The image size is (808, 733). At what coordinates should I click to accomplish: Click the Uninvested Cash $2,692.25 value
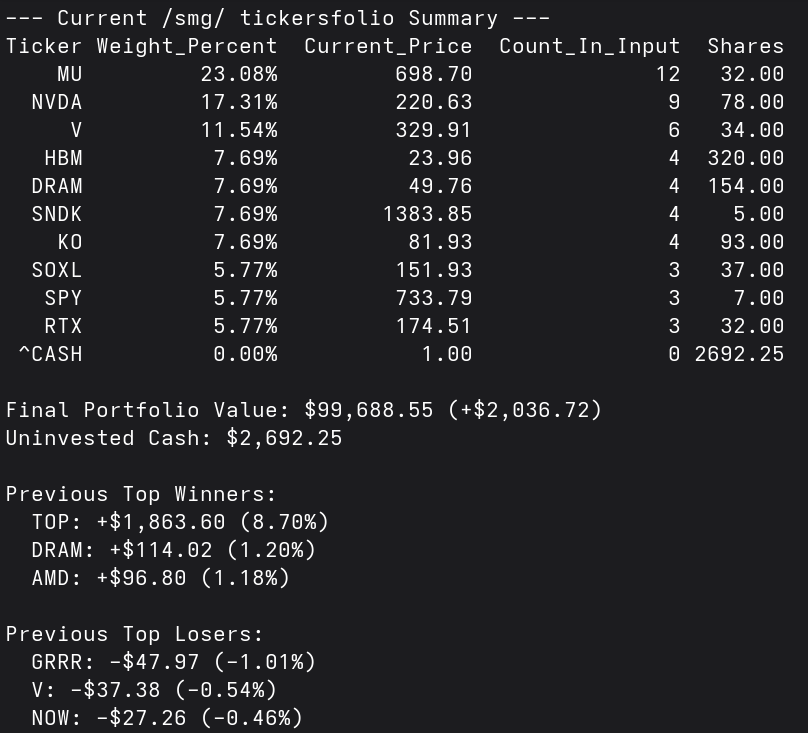point(284,438)
